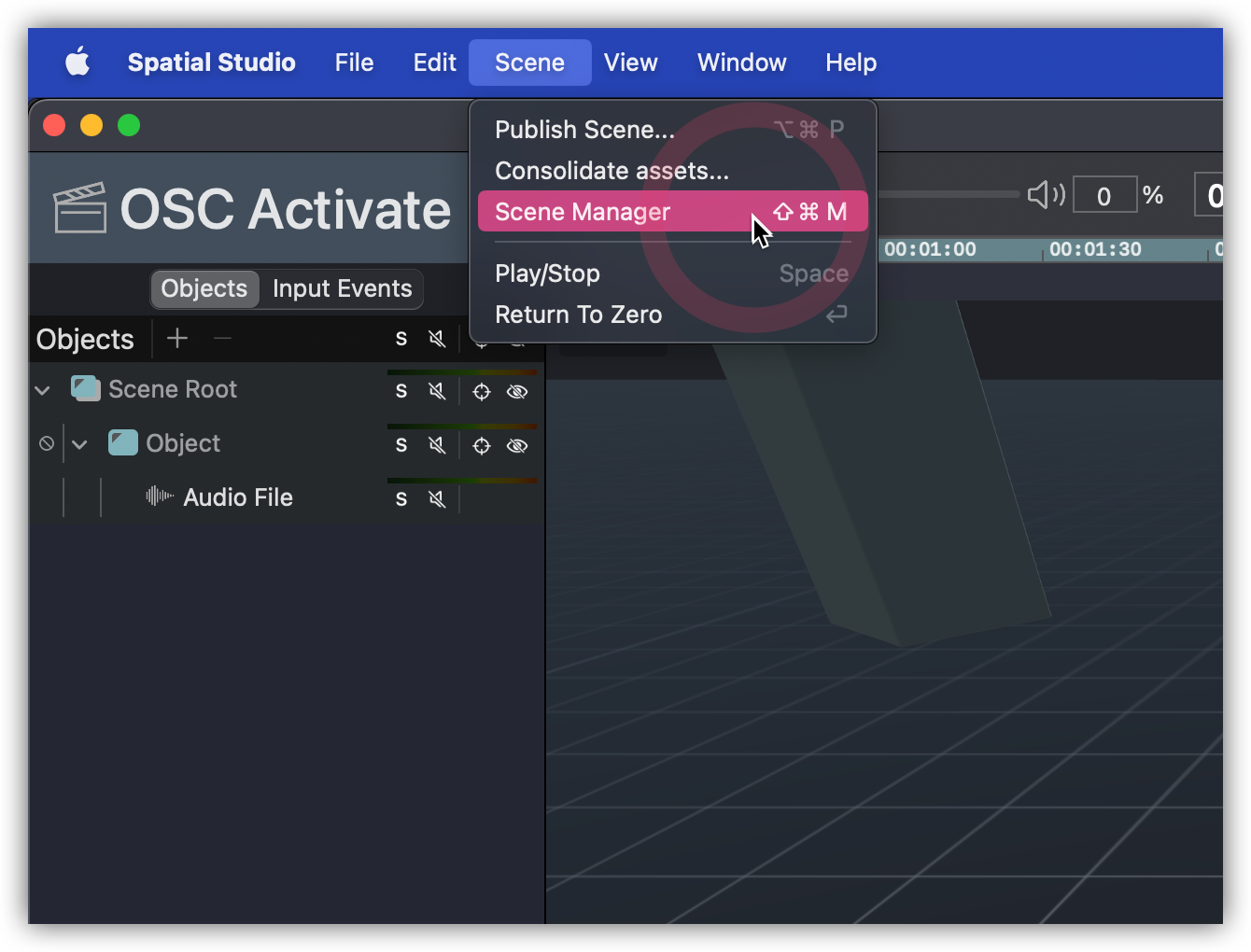Click the speaker volume icon
Viewport: 1251px width, 952px height.
click(x=1047, y=194)
